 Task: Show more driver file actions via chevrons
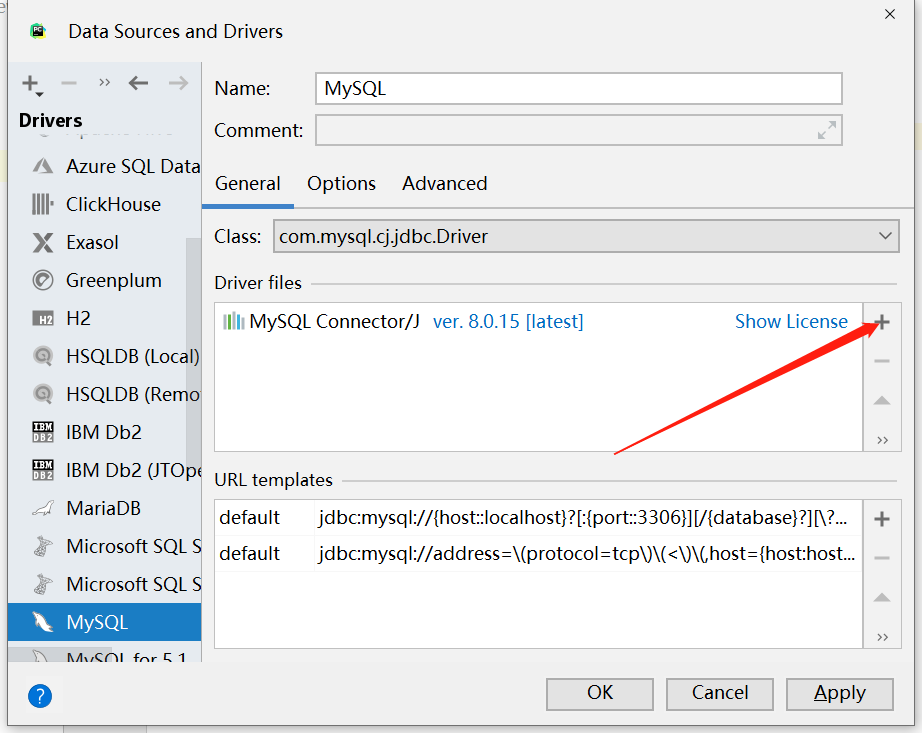pyautogui.click(x=882, y=440)
